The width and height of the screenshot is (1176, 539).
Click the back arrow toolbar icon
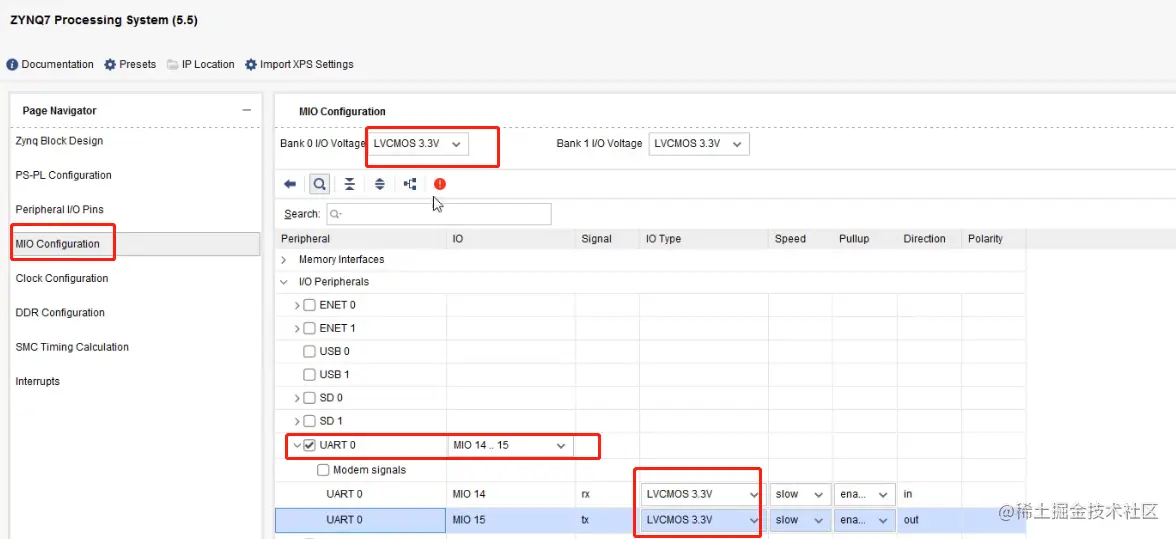(290, 184)
